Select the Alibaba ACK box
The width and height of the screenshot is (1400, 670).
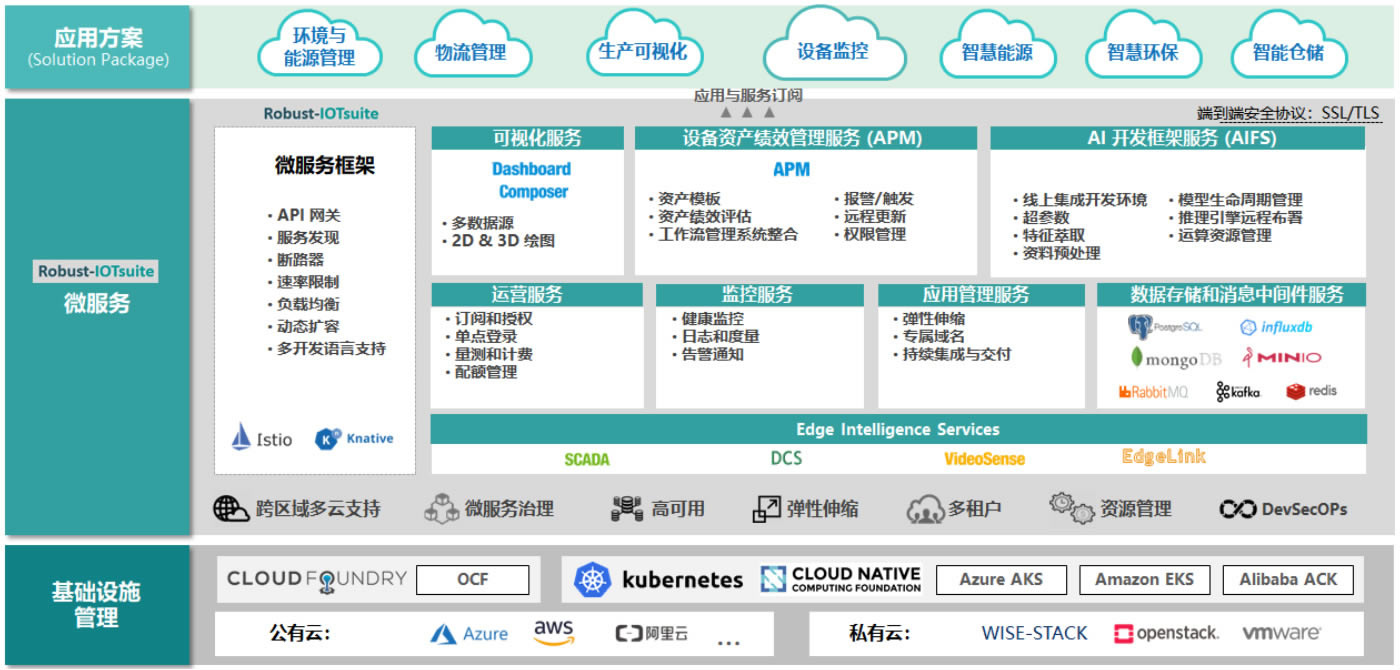[x=1289, y=579]
